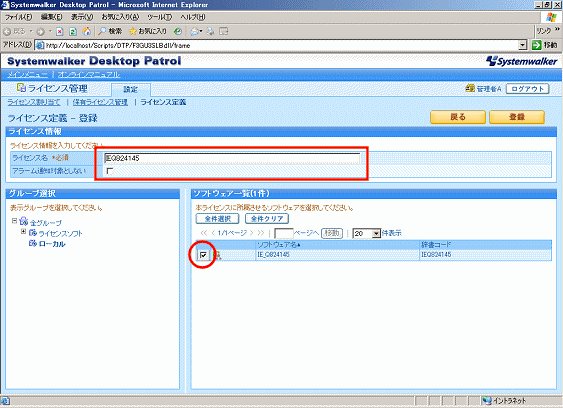Open the 表示(V) menu
Screen dimensions: 563x408
(82, 17)
